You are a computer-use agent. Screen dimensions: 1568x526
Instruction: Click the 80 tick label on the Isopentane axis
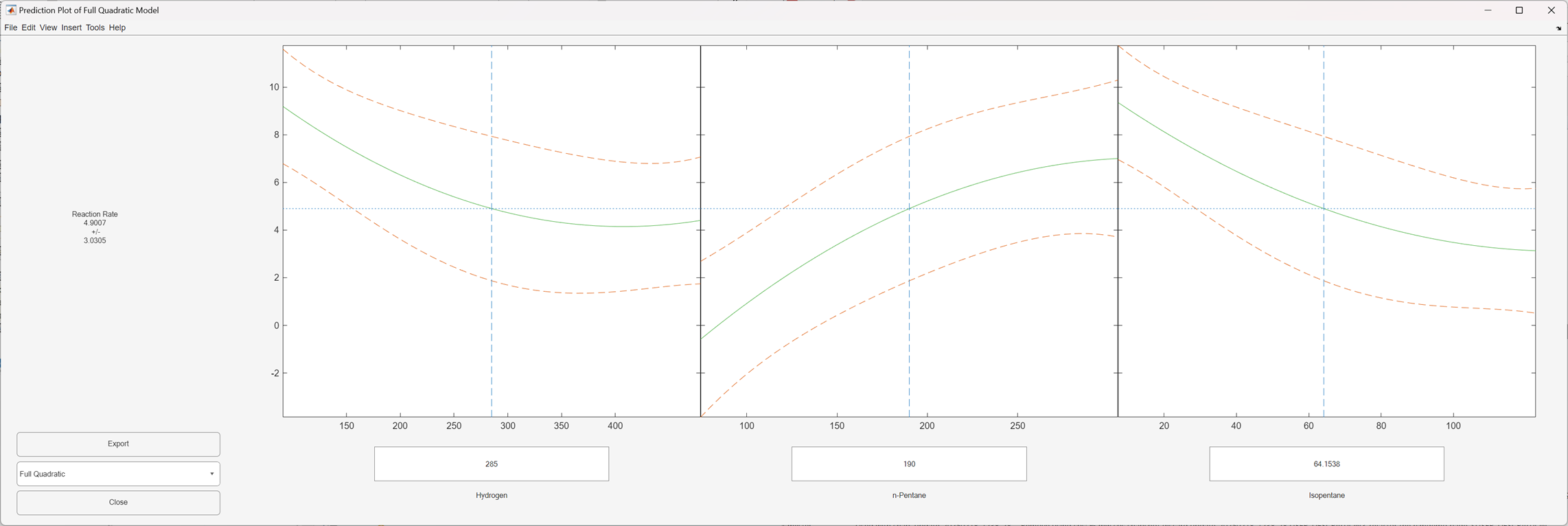coord(1381,426)
